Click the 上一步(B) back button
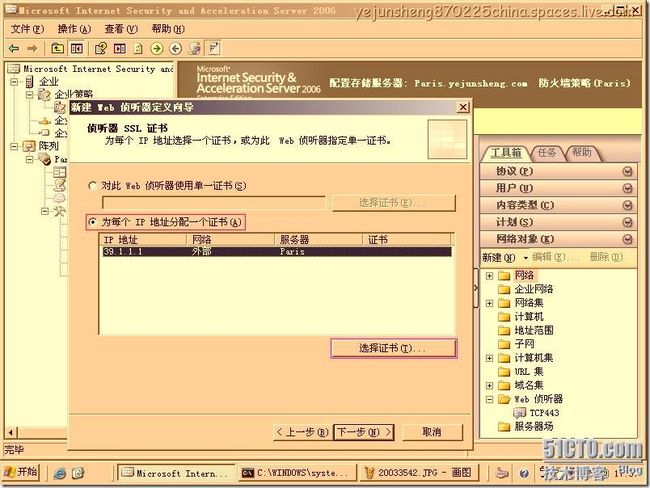The width and height of the screenshot is (650, 488). [302, 432]
